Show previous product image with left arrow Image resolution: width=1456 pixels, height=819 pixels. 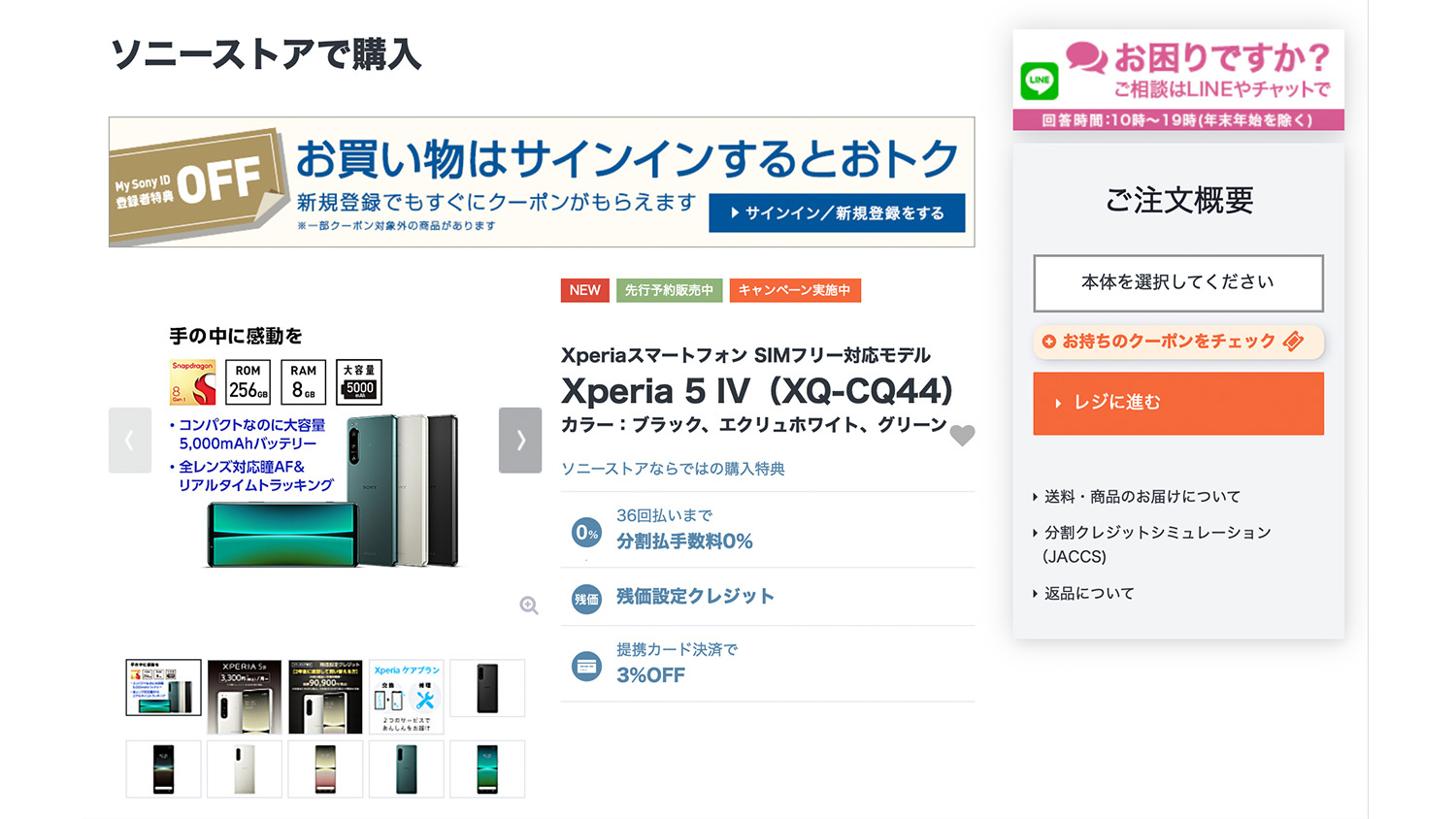(130, 440)
